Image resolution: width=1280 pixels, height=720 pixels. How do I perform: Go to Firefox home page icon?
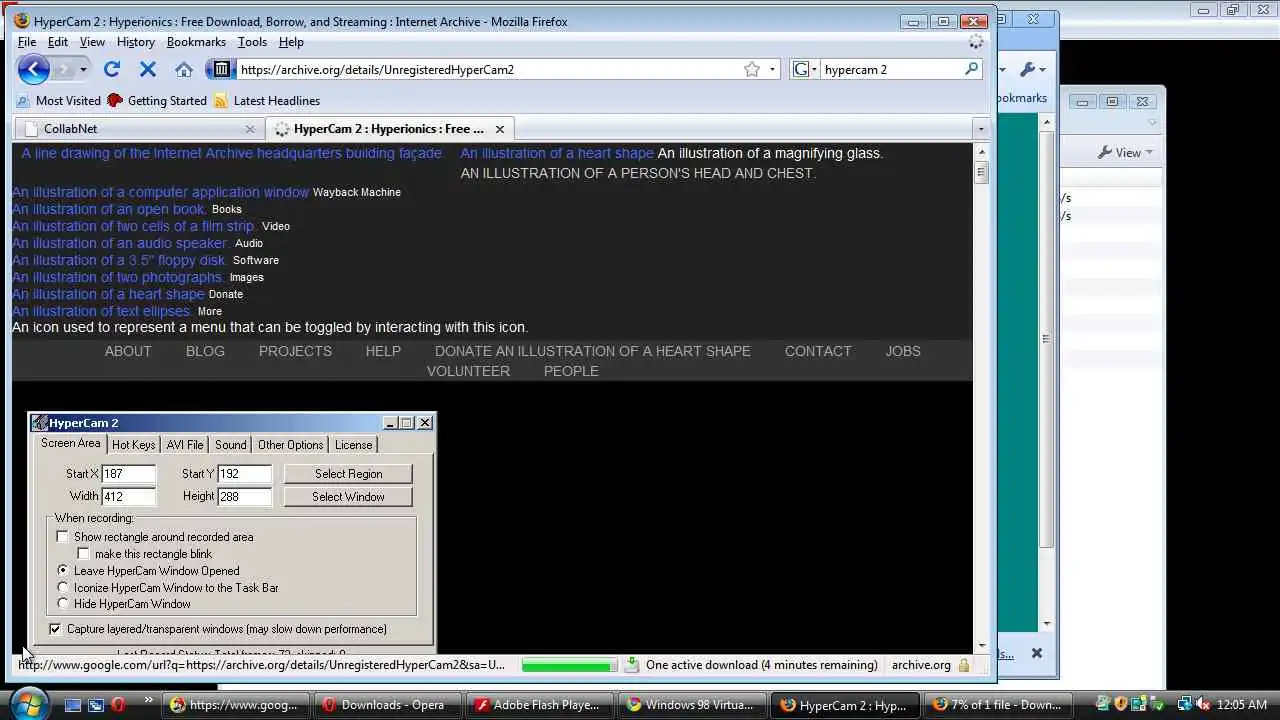pos(184,69)
